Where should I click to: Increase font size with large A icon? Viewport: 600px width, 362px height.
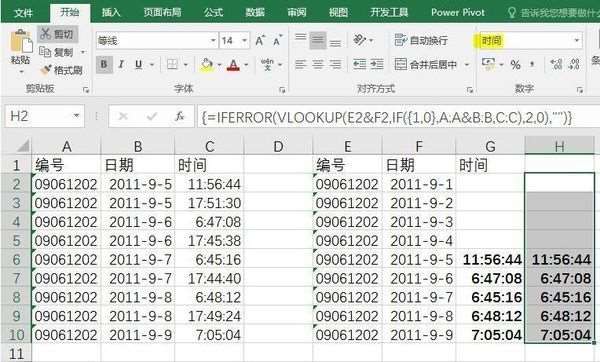pyautogui.click(x=260, y=40)
